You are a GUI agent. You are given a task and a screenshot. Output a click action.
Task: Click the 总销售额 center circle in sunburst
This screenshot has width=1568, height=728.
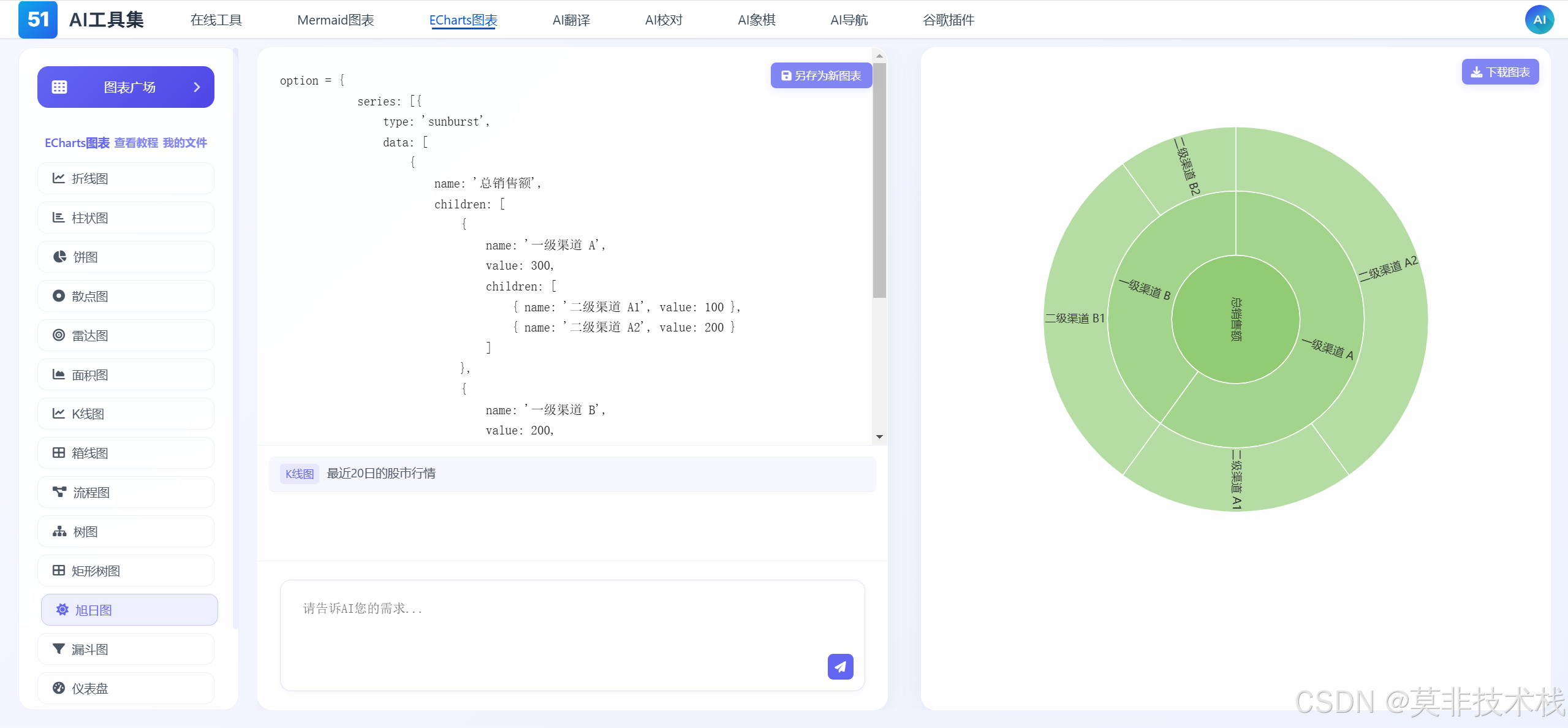point(1235,319)
